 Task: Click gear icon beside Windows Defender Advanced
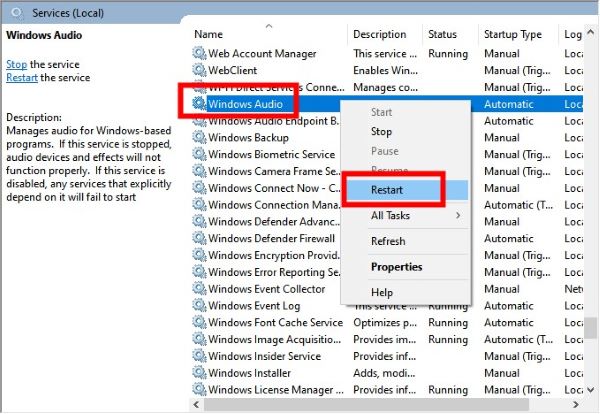coord(199,221)
